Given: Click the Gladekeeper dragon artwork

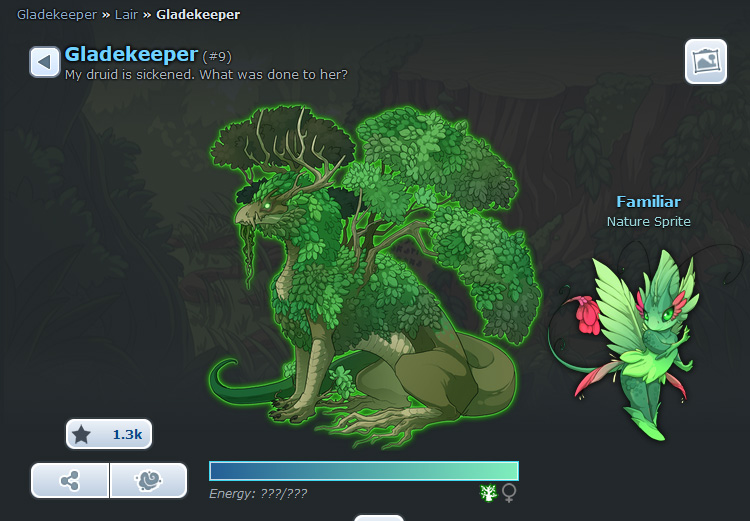Looking at the screenshot, I should pos(375,277).
